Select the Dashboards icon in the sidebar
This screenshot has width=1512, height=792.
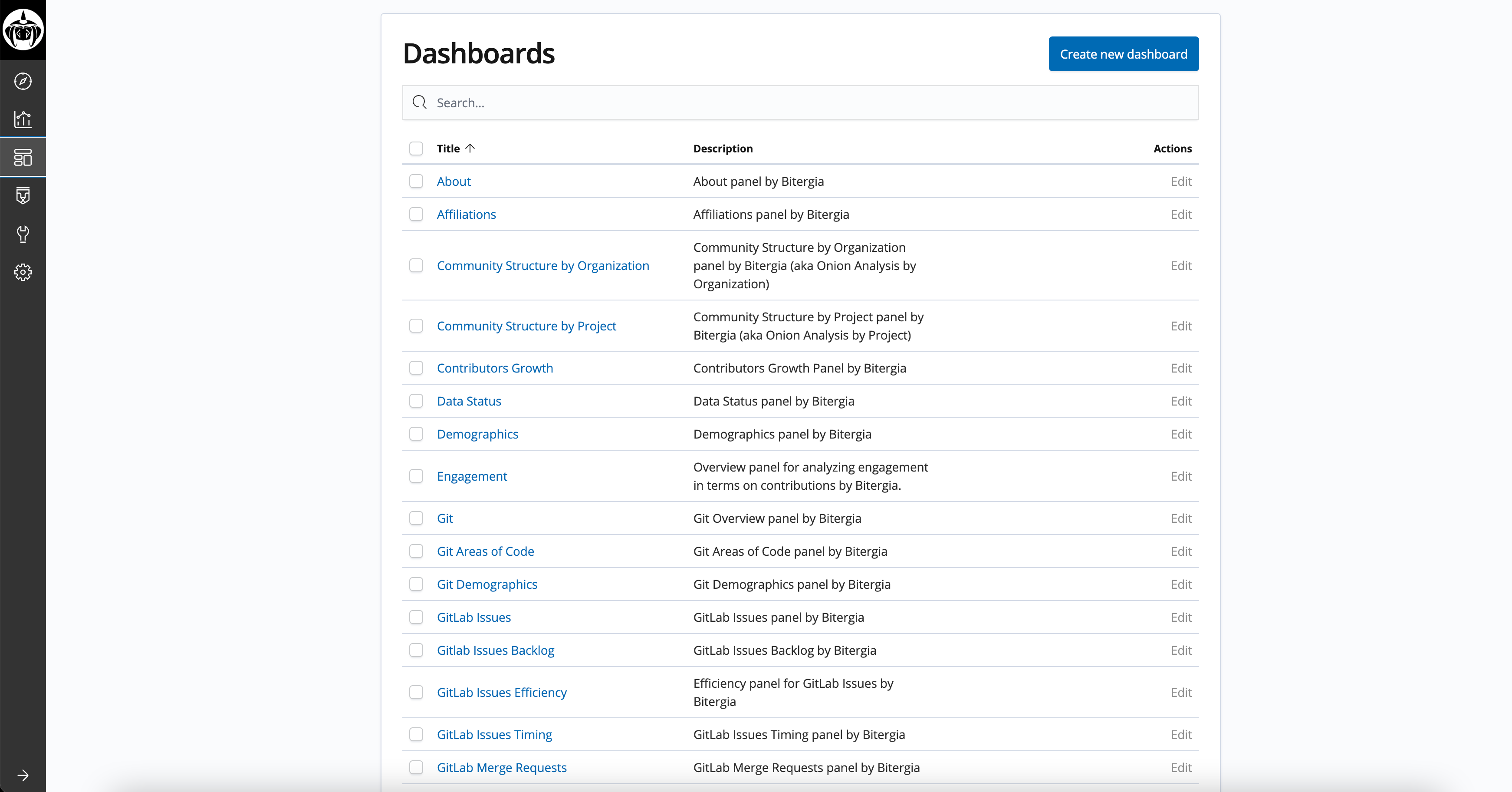point(23,157)
